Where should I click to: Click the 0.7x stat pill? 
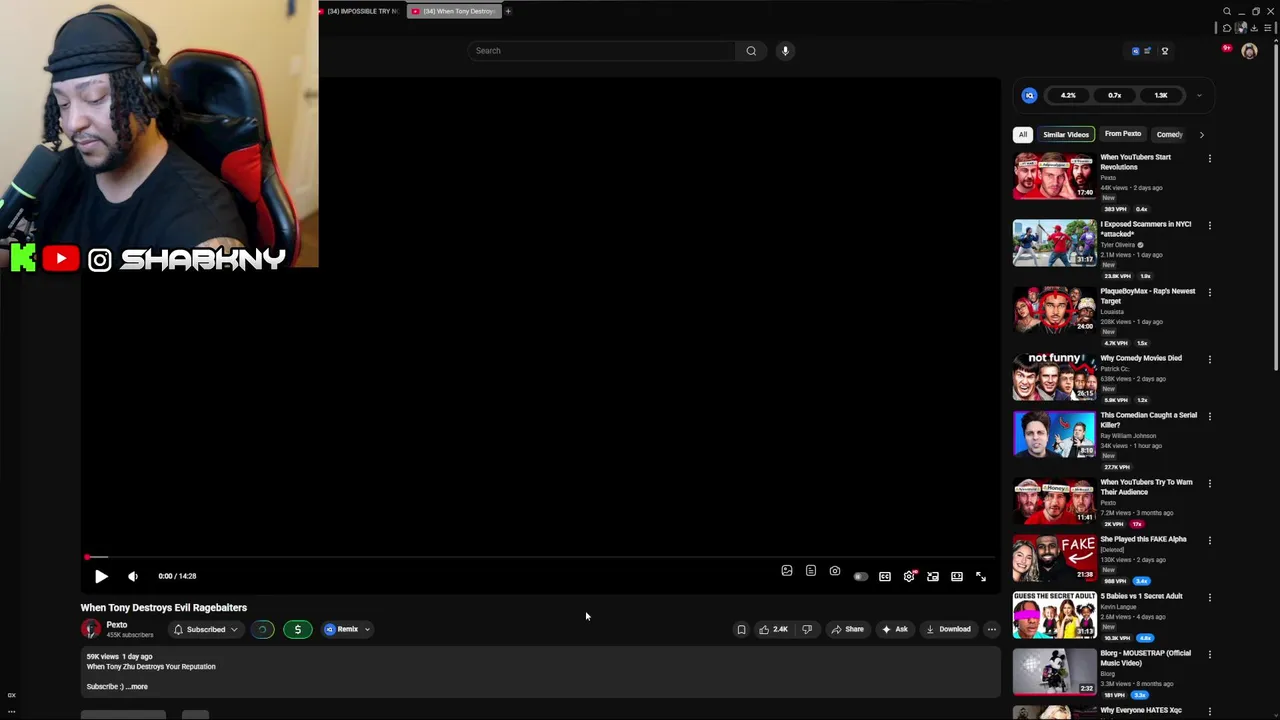pyautogui.click(x=1114, y=96)
